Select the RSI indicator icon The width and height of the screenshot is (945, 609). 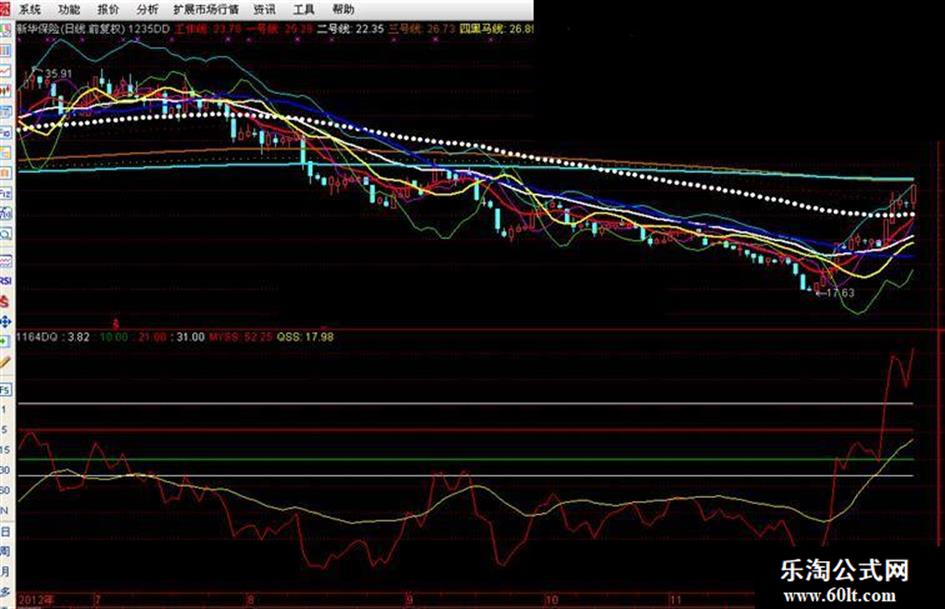(5, 281)
